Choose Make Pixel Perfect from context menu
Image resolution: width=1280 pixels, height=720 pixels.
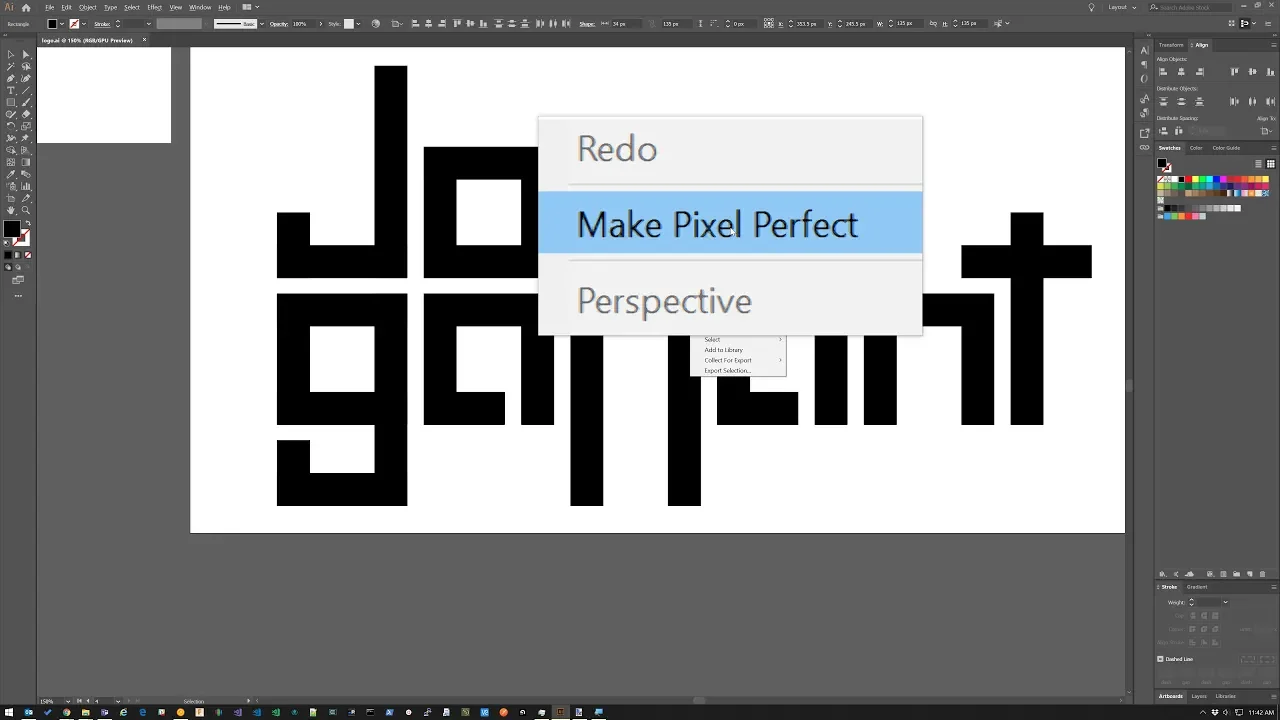click(730, 224)
